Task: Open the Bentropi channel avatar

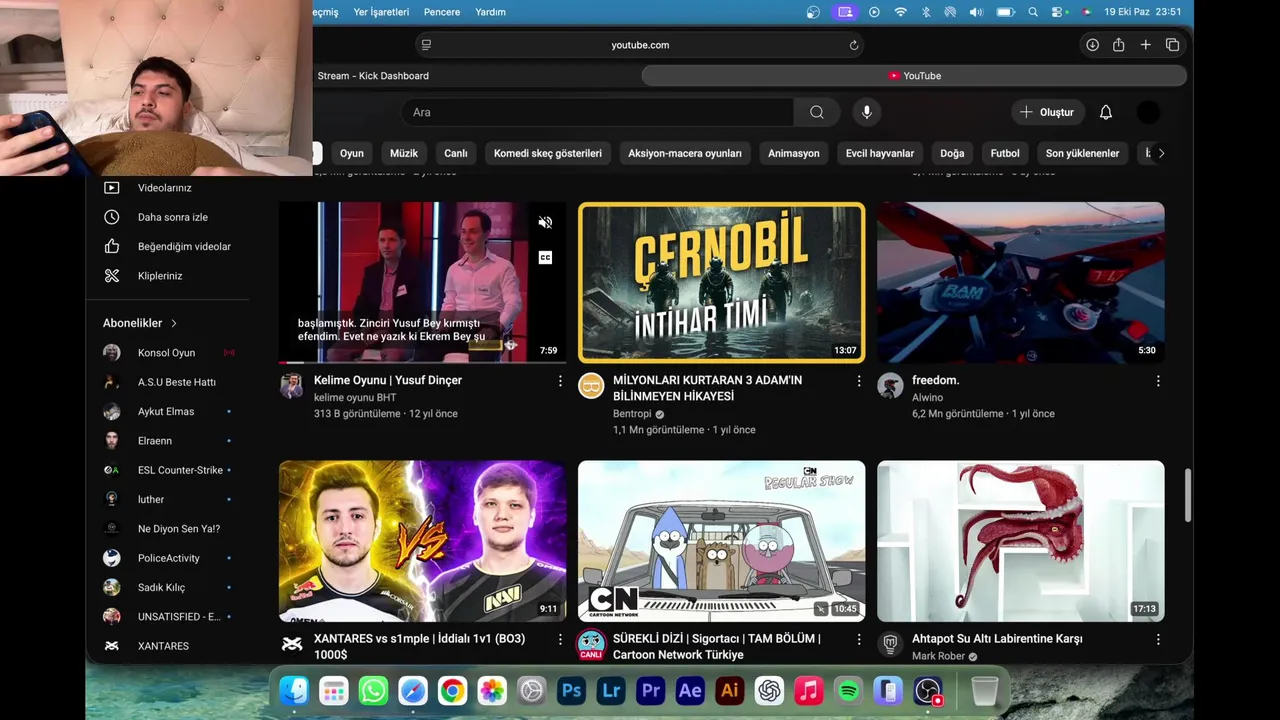Action: (x=591, y=386)
